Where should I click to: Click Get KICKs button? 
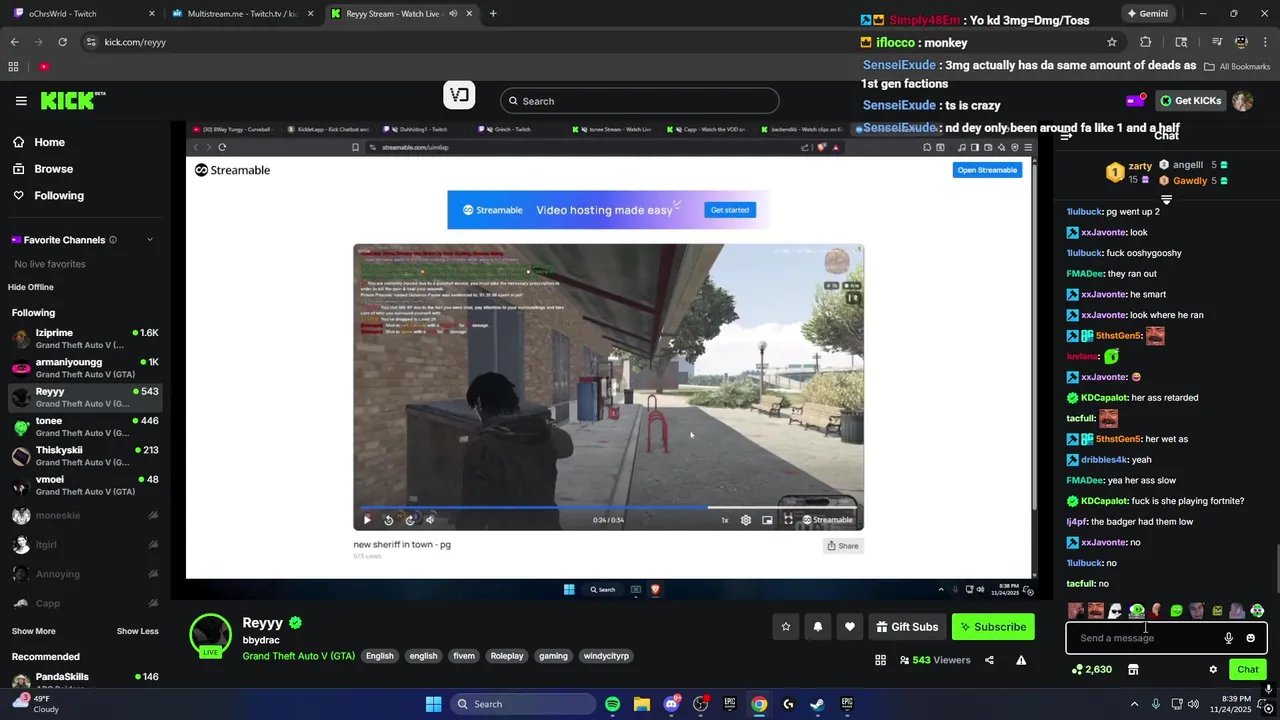[x=1191, y=100]
